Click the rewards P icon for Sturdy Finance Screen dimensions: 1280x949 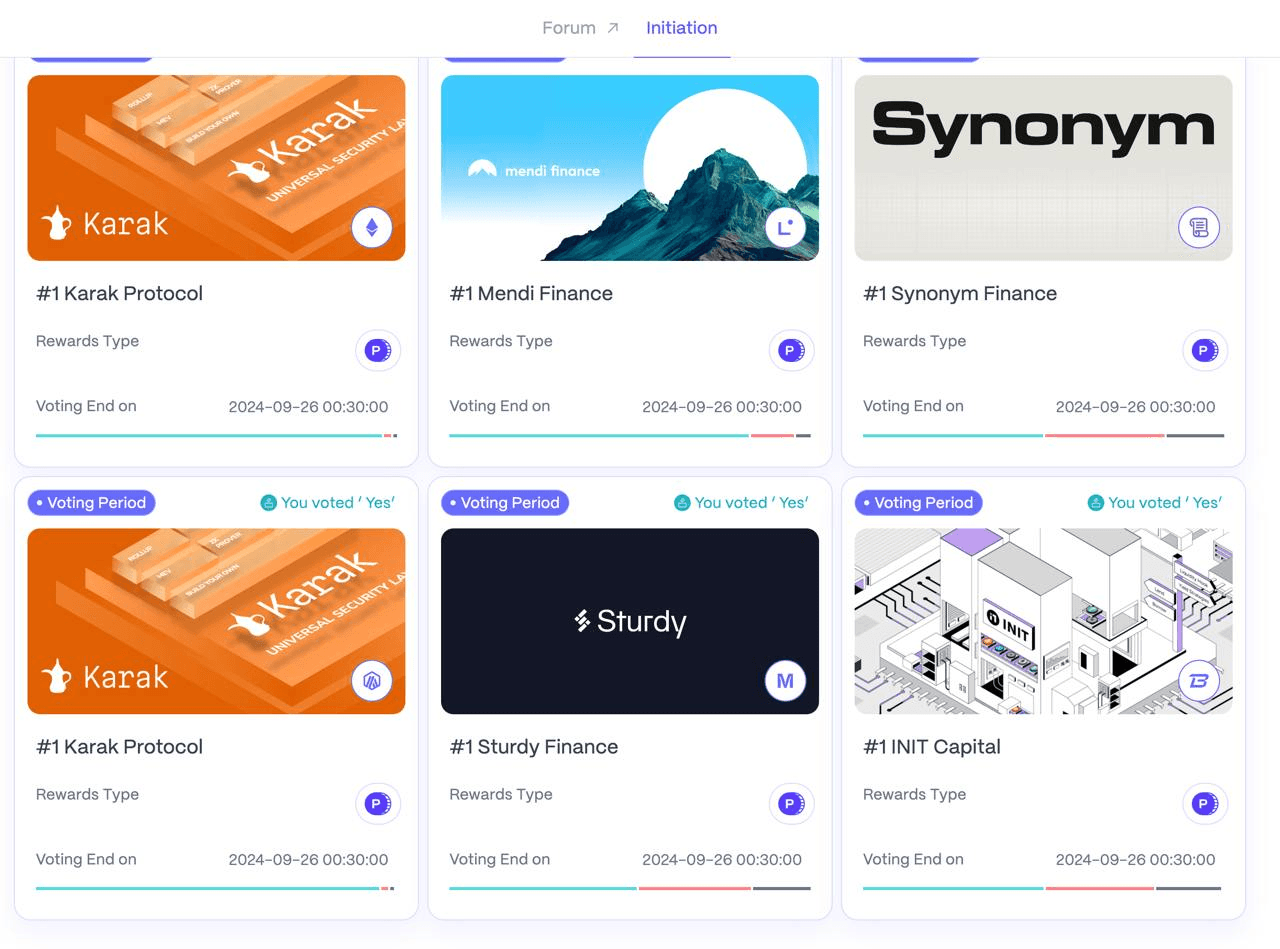click(791, 804)
